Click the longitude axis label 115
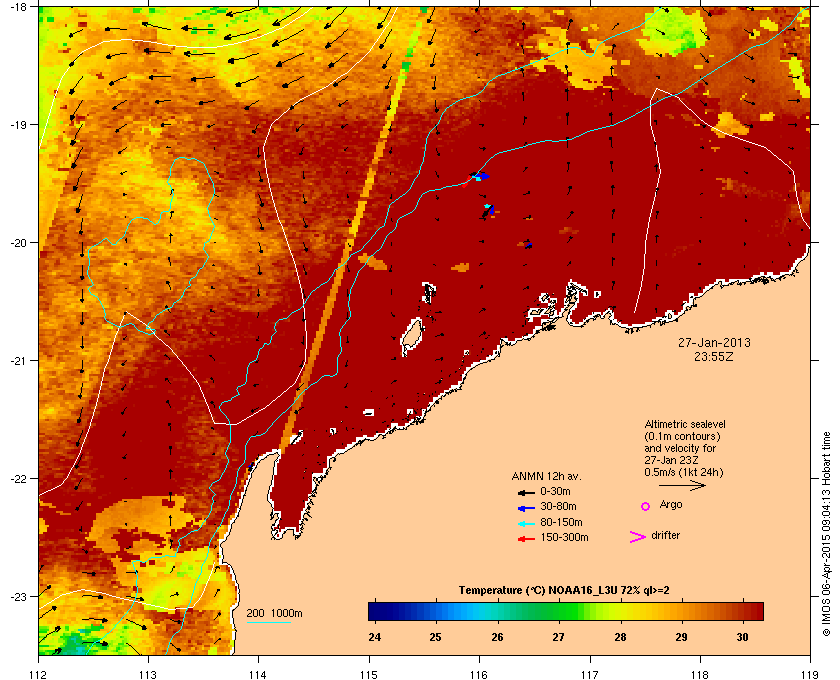840x680 pixels. pos(369,674)
